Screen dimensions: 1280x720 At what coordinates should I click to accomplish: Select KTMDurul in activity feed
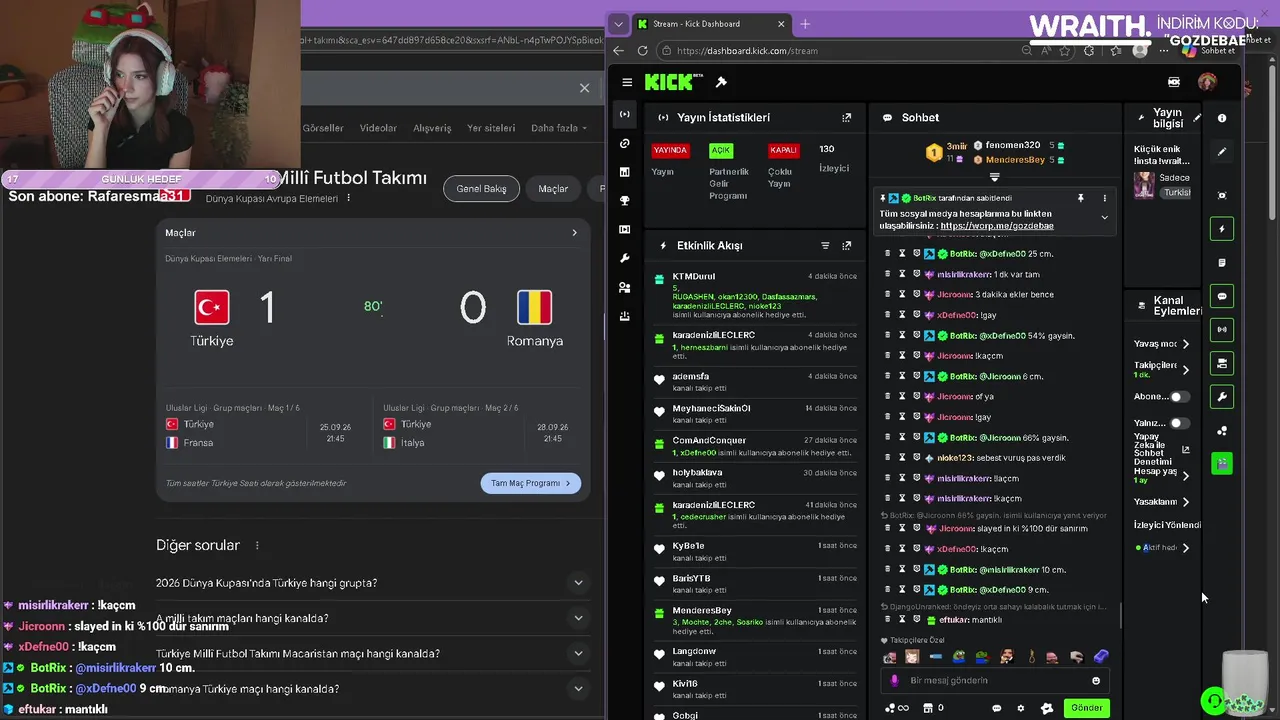(x=694, y=276)
